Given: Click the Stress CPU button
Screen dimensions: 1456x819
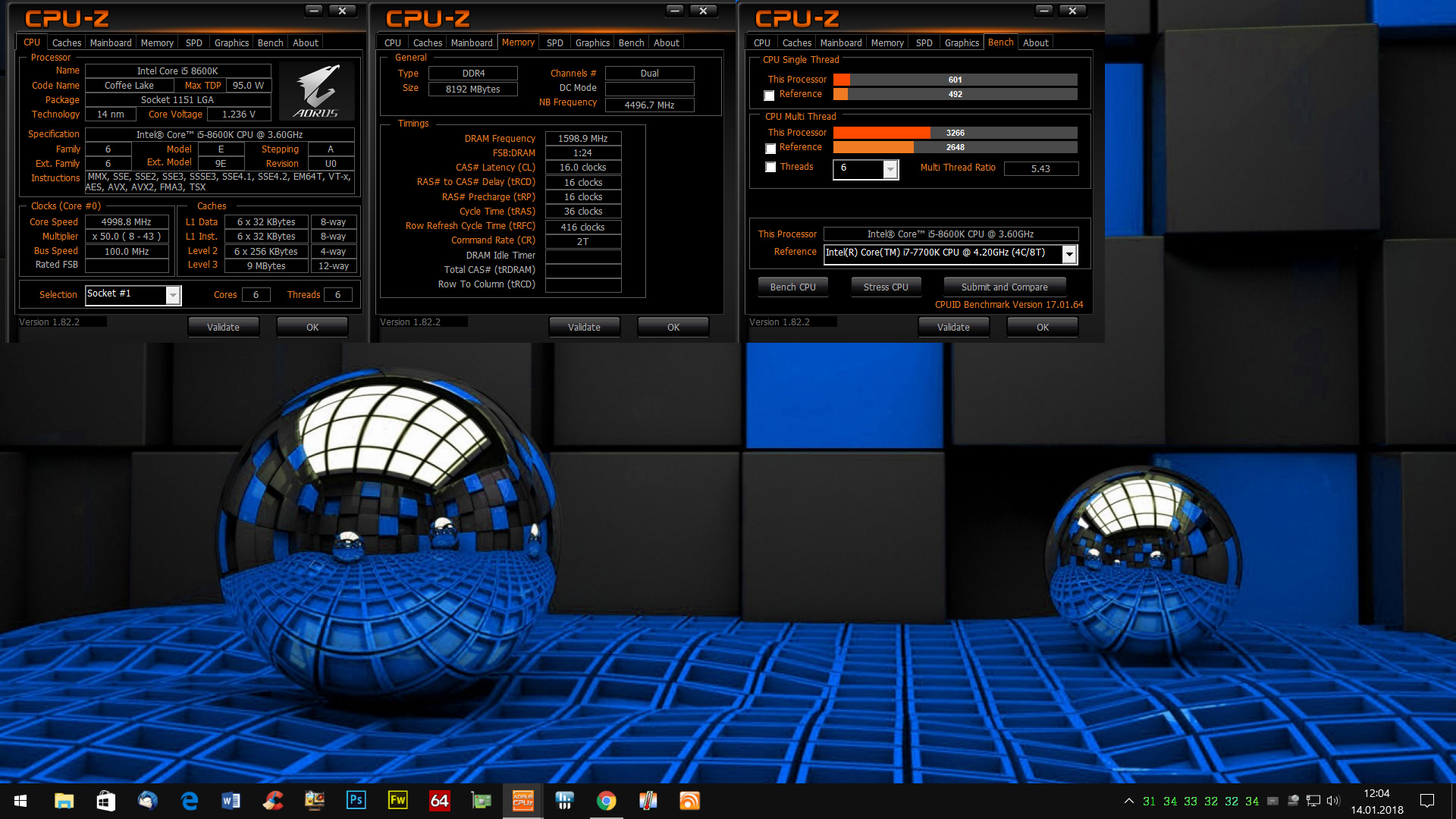Looking at the screenshot, I should pos(885,287).
